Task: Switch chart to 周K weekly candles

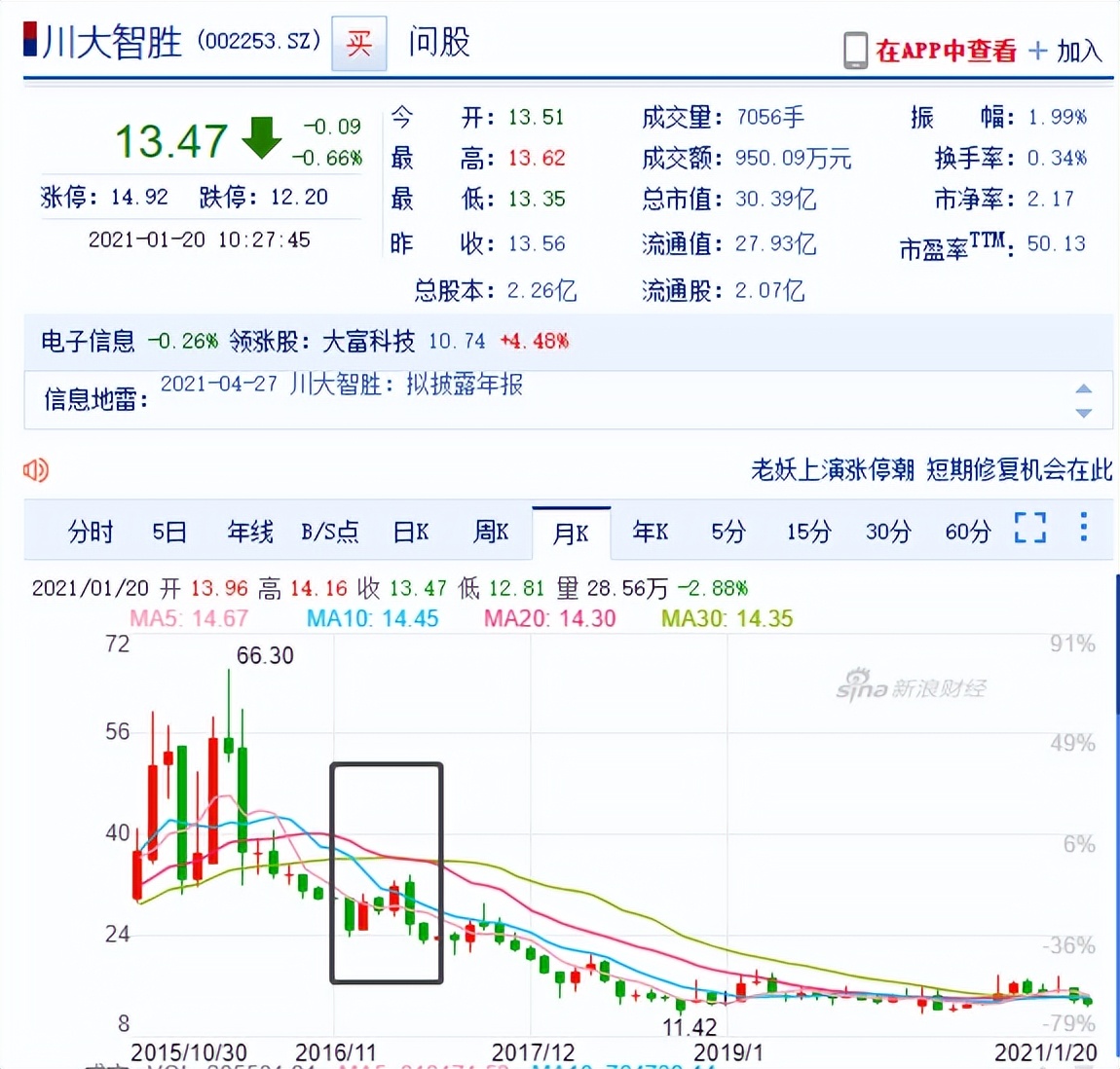Action: pos(490,532)
